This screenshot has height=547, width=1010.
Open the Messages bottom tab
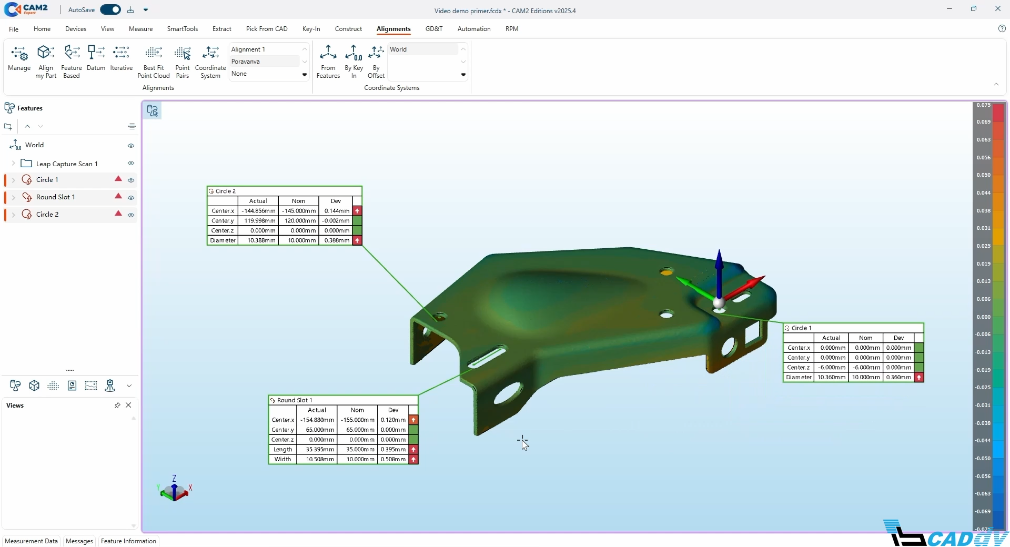point(79,541)
